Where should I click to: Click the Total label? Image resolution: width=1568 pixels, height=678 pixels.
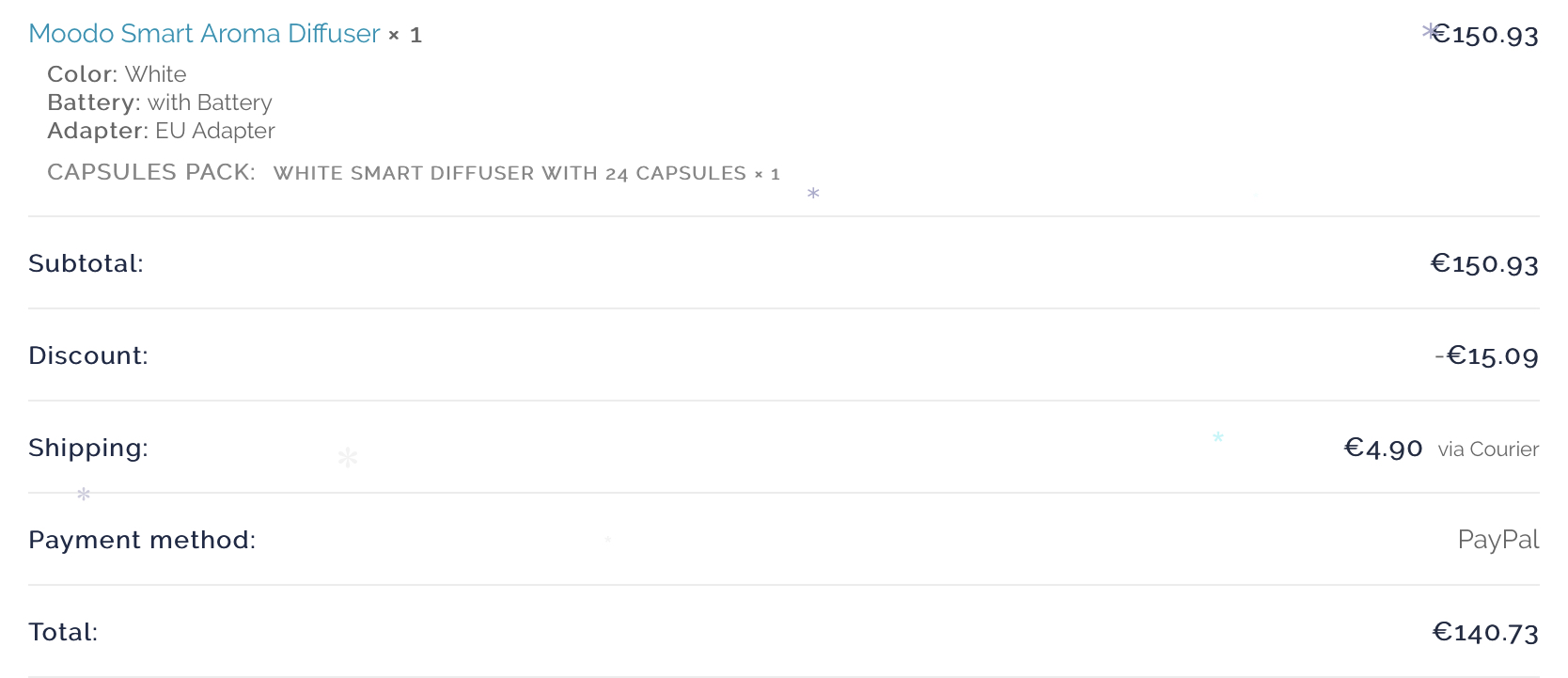pos(63,632)
